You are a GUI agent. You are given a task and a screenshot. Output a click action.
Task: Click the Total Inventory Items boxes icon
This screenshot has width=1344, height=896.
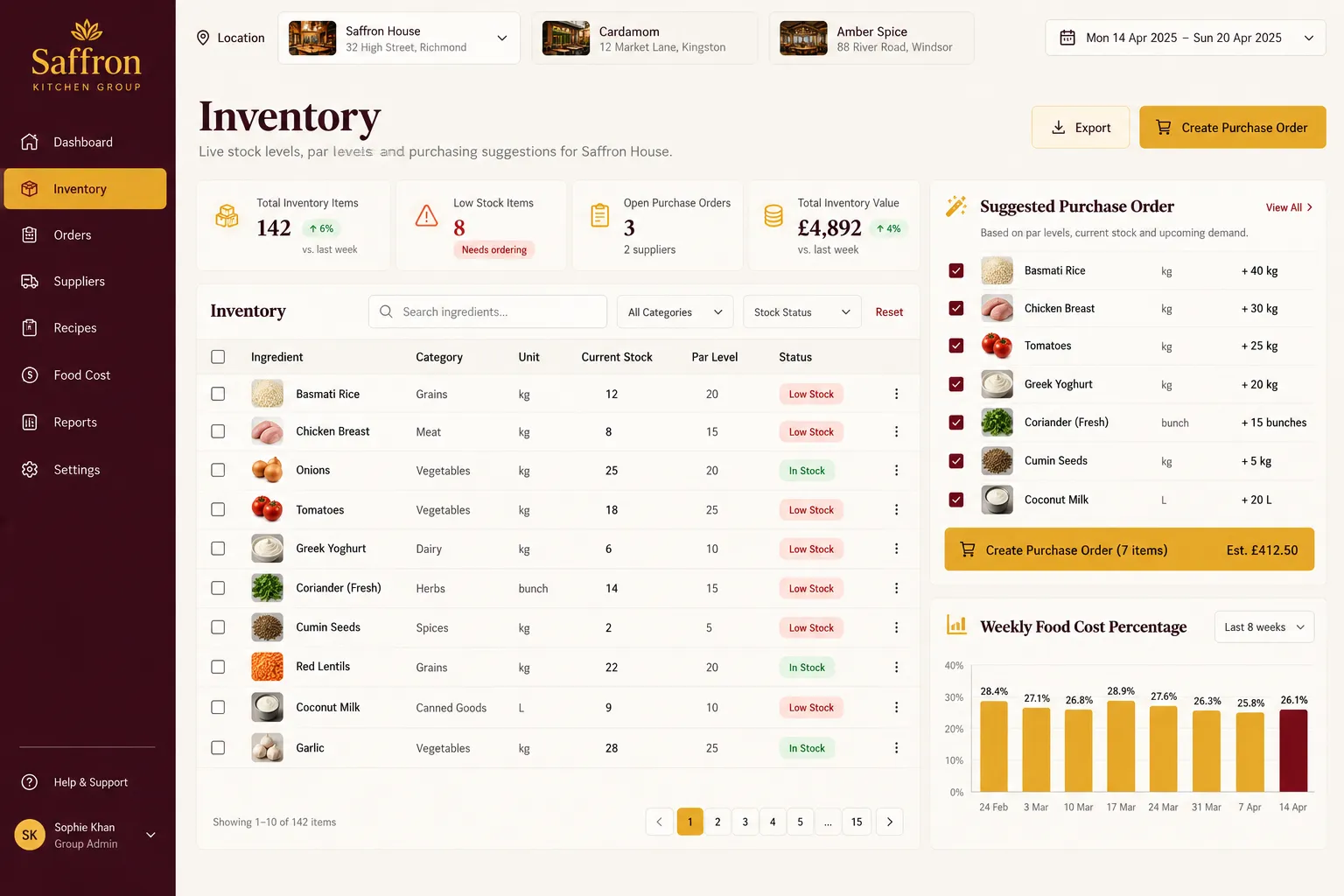(227, 215)
